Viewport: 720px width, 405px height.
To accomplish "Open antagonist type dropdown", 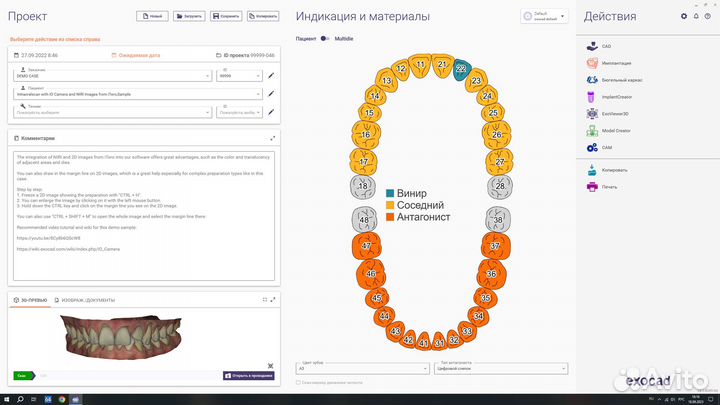I will pyautogui.click(x=501, y=368).
